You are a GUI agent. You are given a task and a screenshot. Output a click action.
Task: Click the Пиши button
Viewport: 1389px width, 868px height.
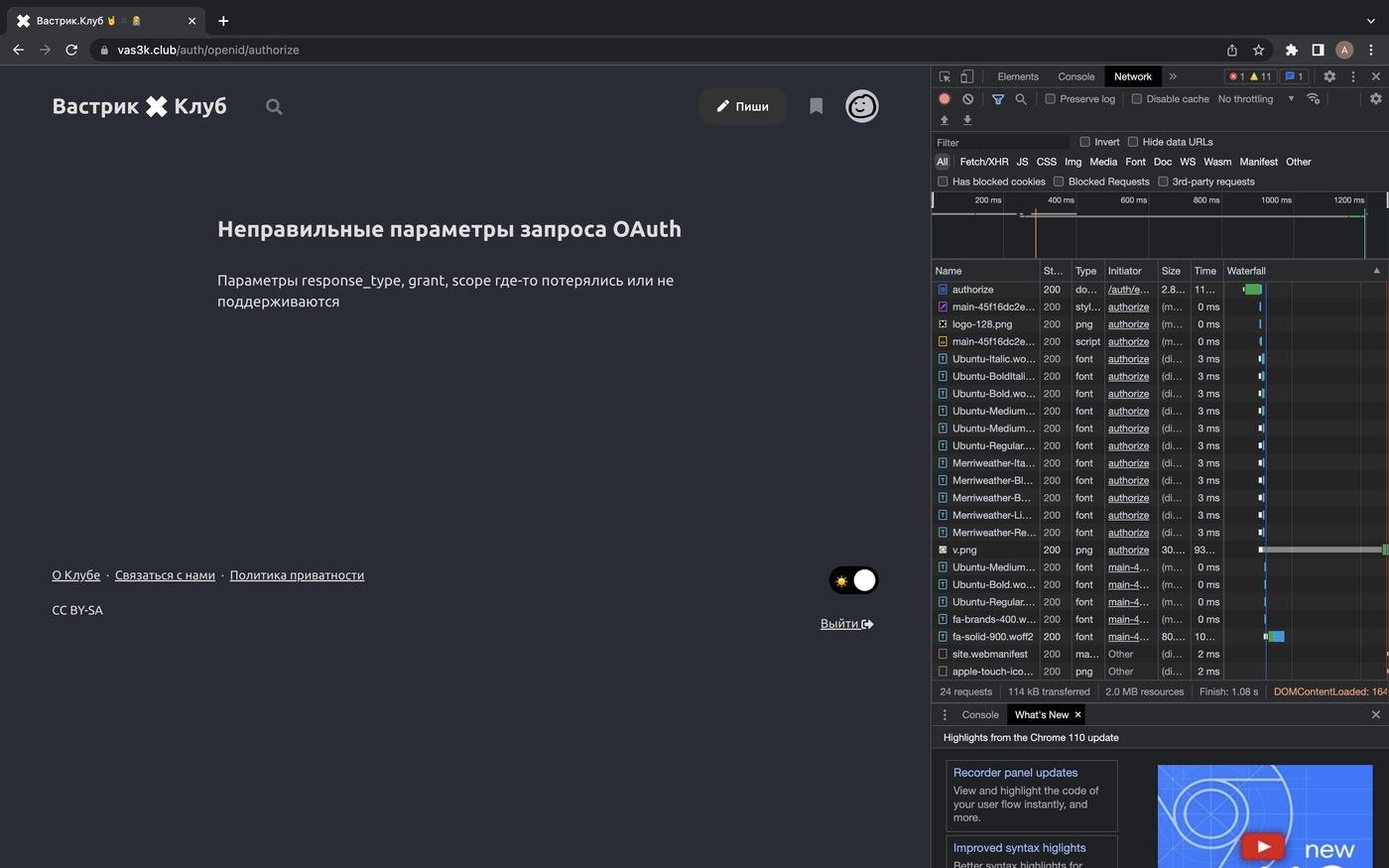pyautogui.click(x=742, y=106)
